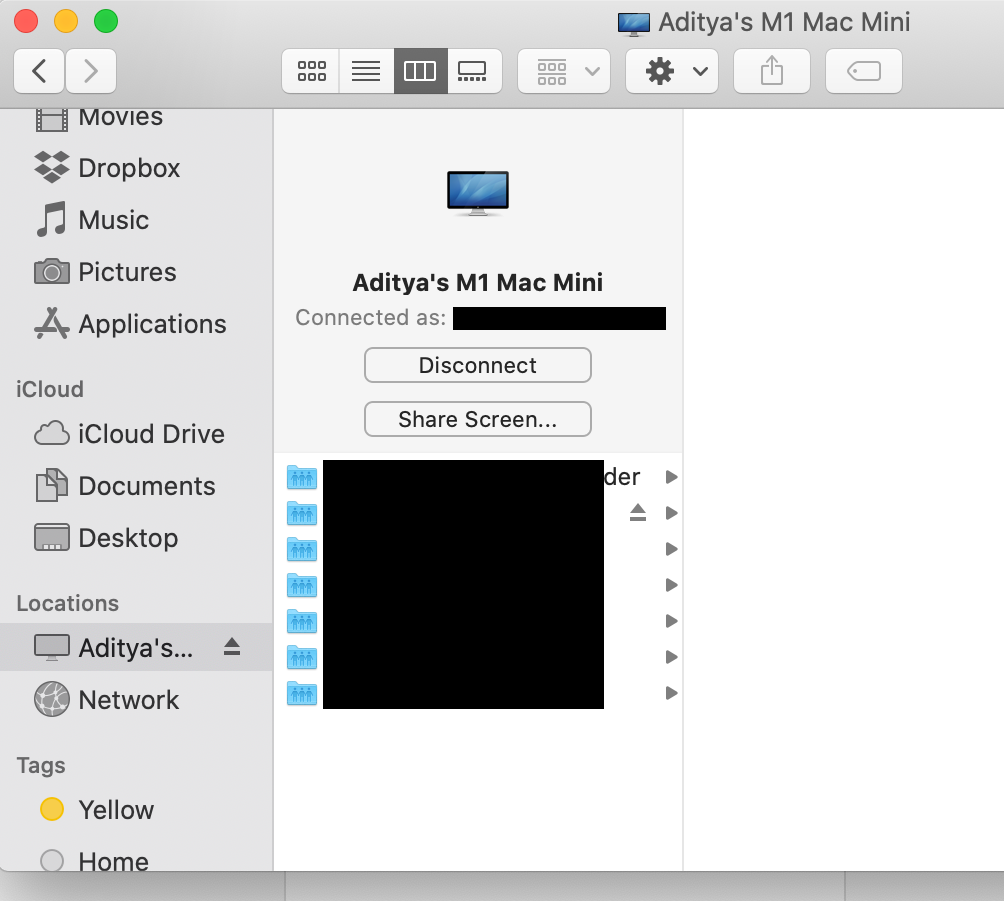Click the Disconnect button
The height and width of the screenshot is (901, 1004).
pos(478,365)
